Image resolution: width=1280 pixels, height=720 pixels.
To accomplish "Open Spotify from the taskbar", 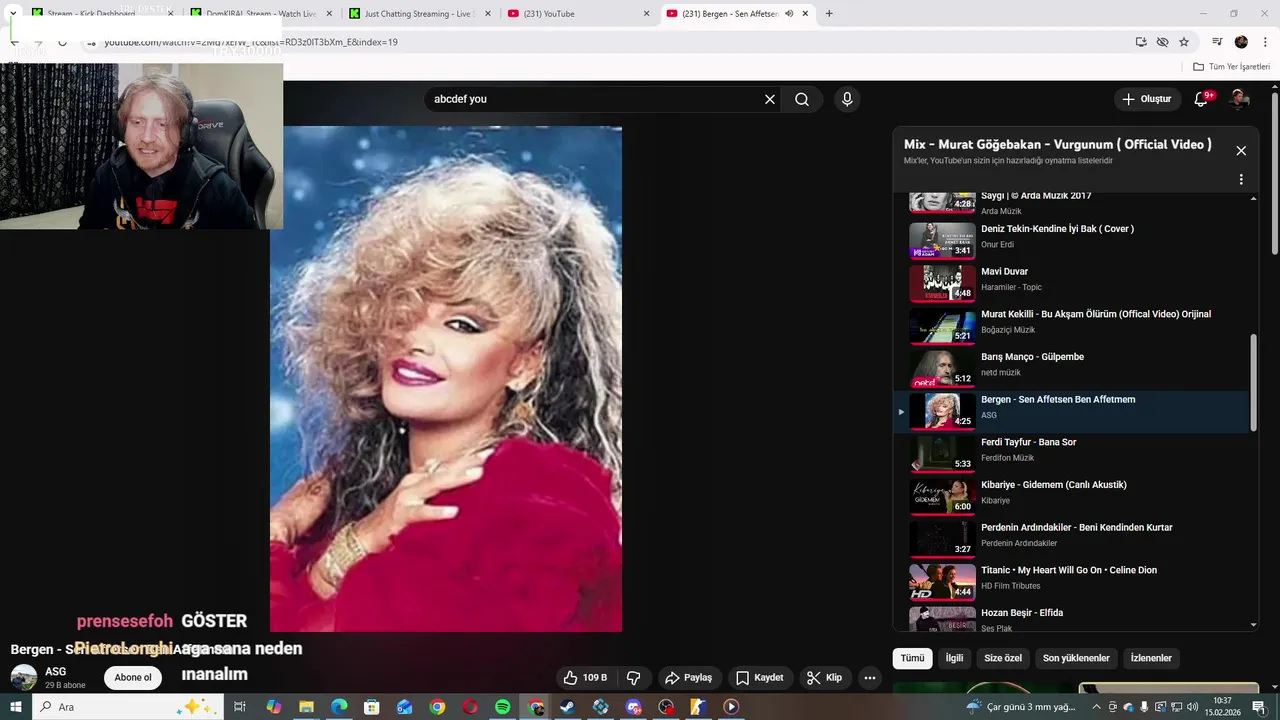I will point(503,707).
